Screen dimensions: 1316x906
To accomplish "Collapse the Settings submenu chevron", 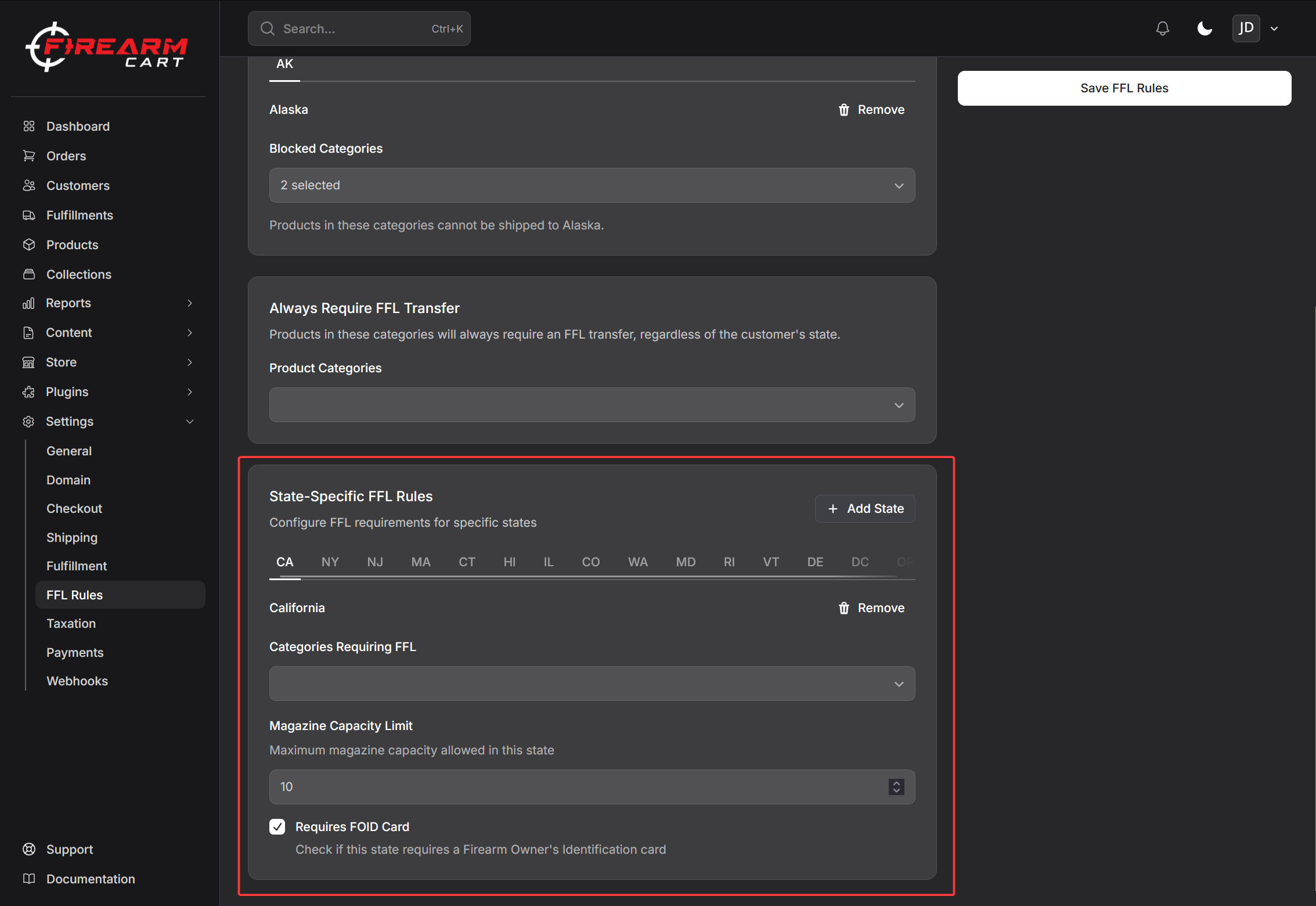I will (x=189, y=422).
